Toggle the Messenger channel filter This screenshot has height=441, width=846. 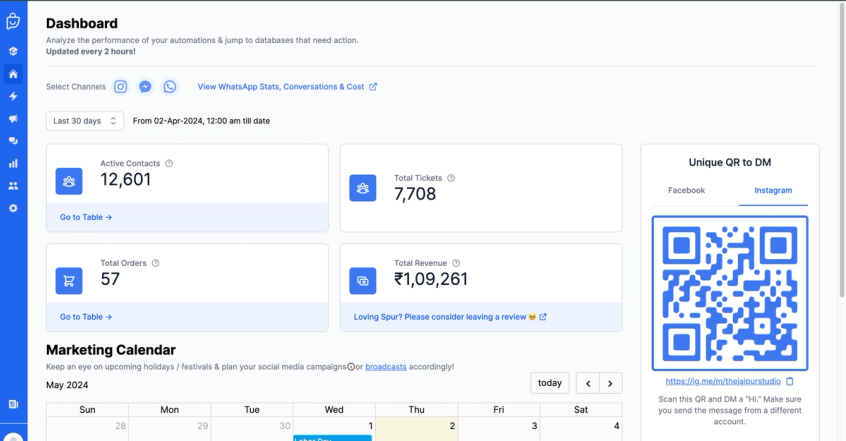tap(145, 86)
